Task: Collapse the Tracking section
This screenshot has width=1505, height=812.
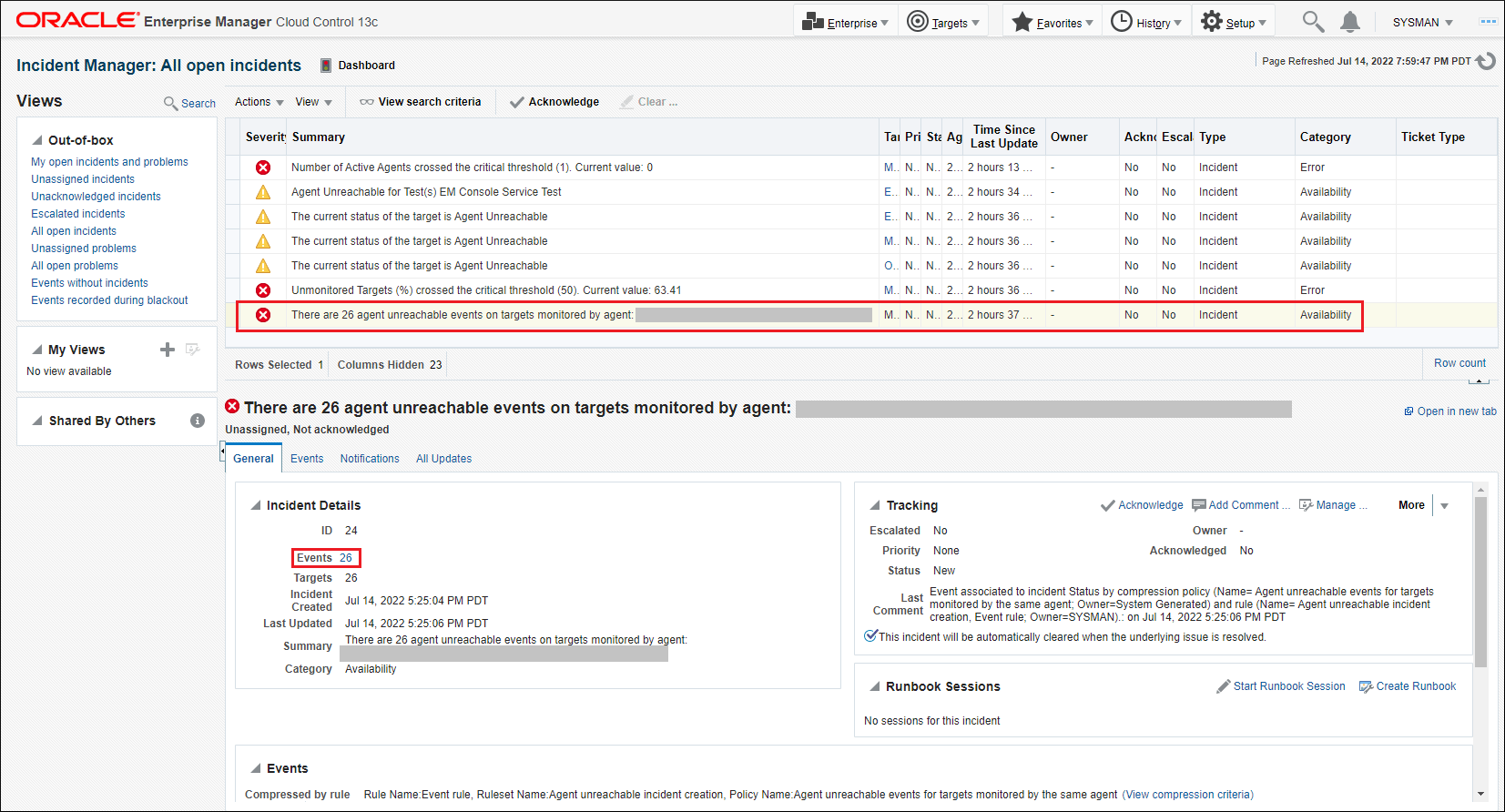Action: (875, 505)
